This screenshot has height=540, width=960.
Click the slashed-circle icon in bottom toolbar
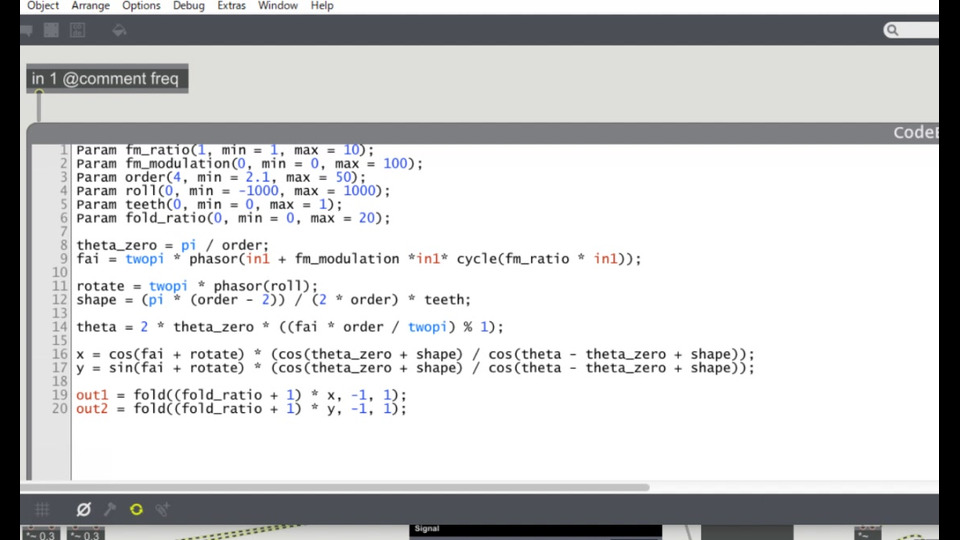tap(84, 509)
